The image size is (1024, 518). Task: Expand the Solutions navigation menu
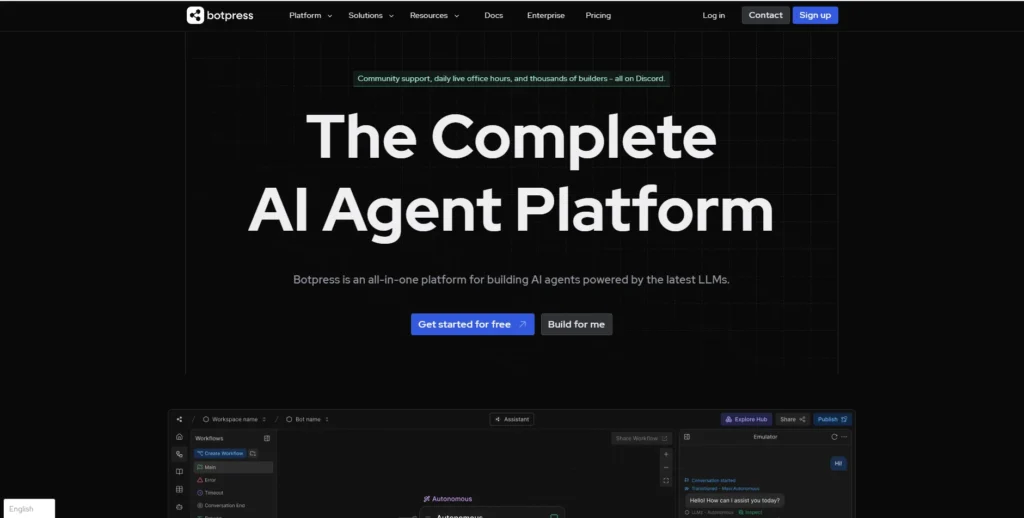coord(371,15)
